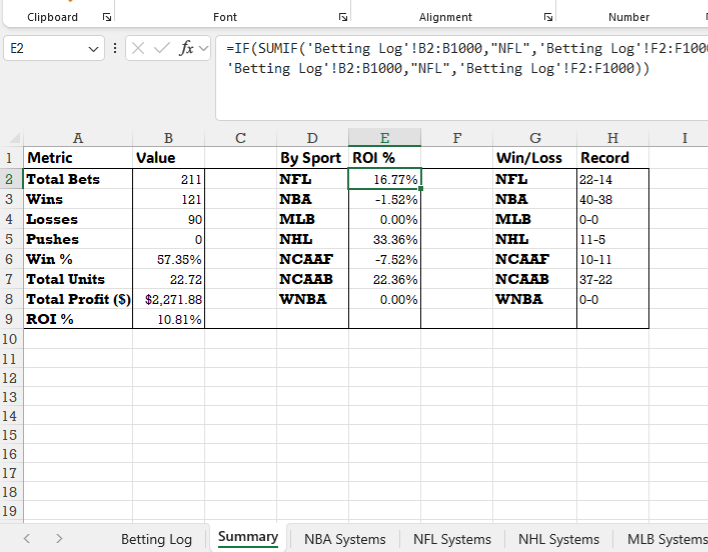
Task: Click the 'By Sport' header cell
Action: pyautogui.click(x=312, y=158)
